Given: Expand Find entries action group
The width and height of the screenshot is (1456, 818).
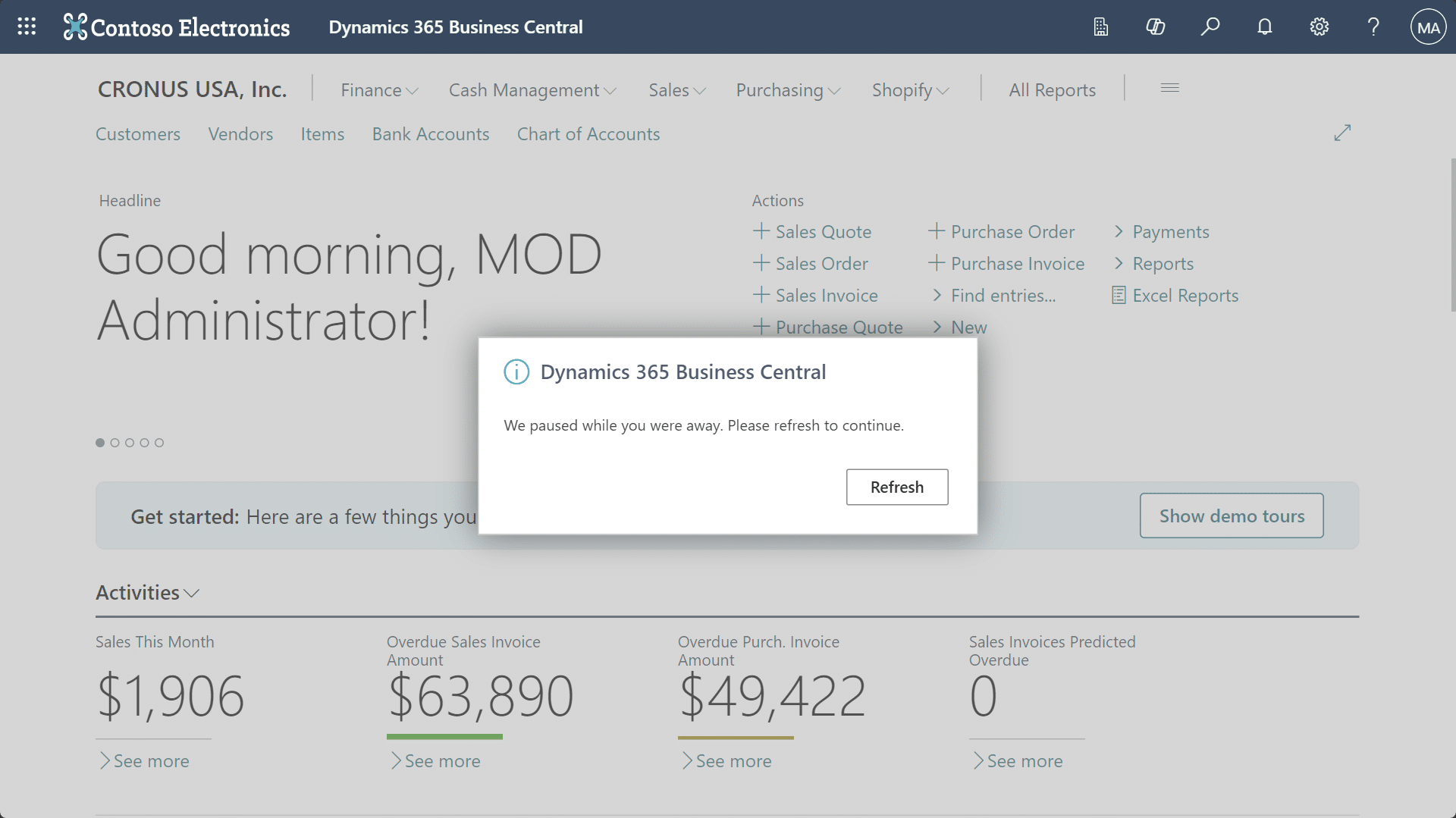Looking at the screenshot, I should click(x=994, y=296).
